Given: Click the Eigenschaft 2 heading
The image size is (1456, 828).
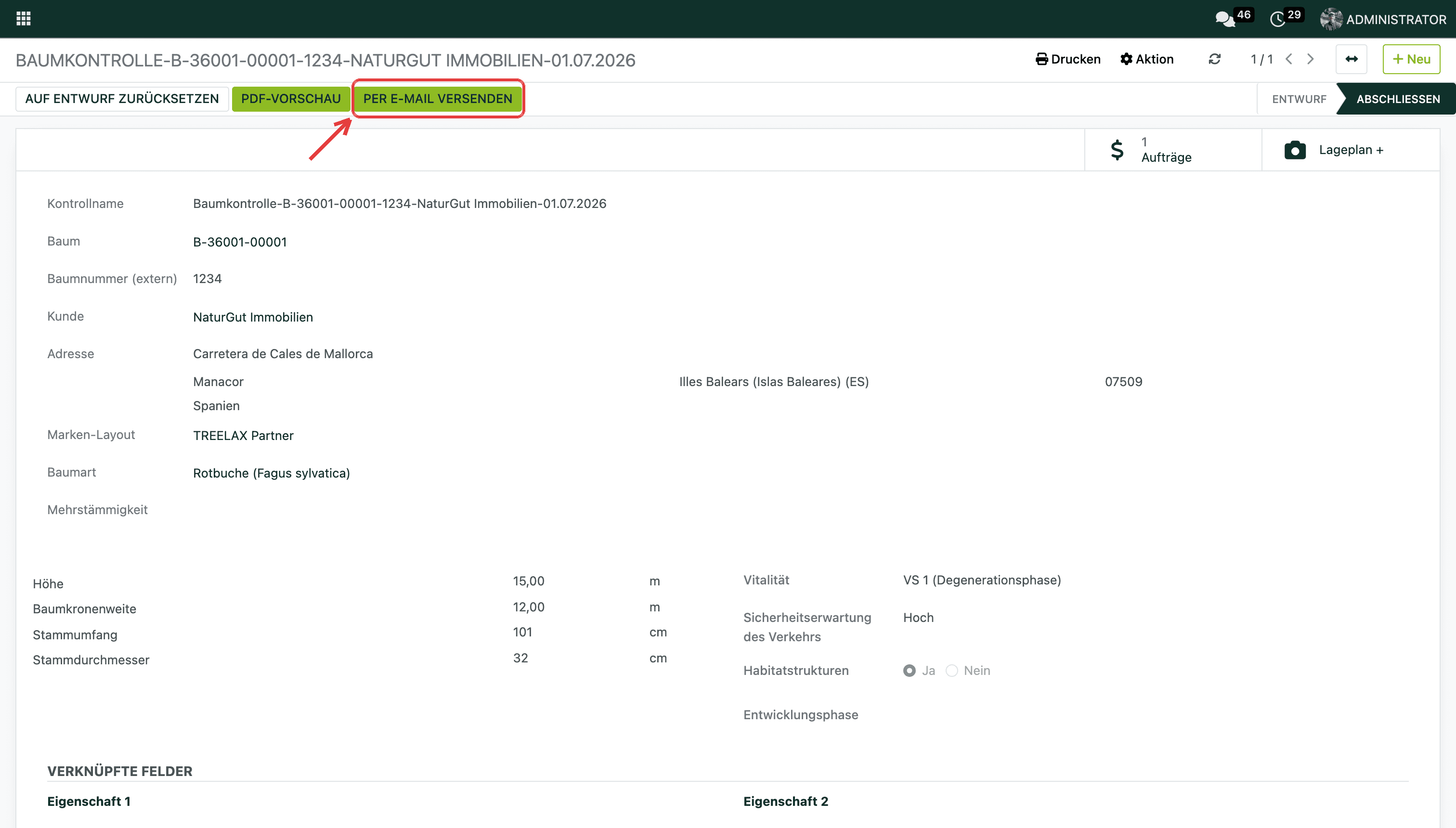Looking at the screenshot, I should click(786, 801).
